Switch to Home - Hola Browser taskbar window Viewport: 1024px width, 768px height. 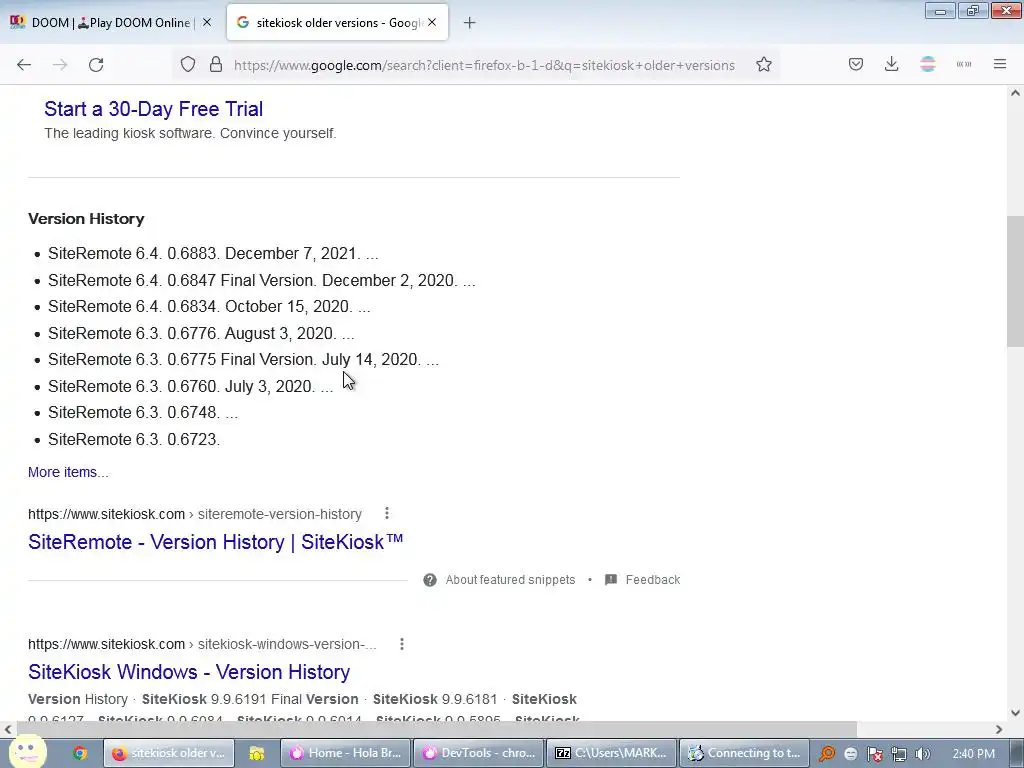(345, 753)
